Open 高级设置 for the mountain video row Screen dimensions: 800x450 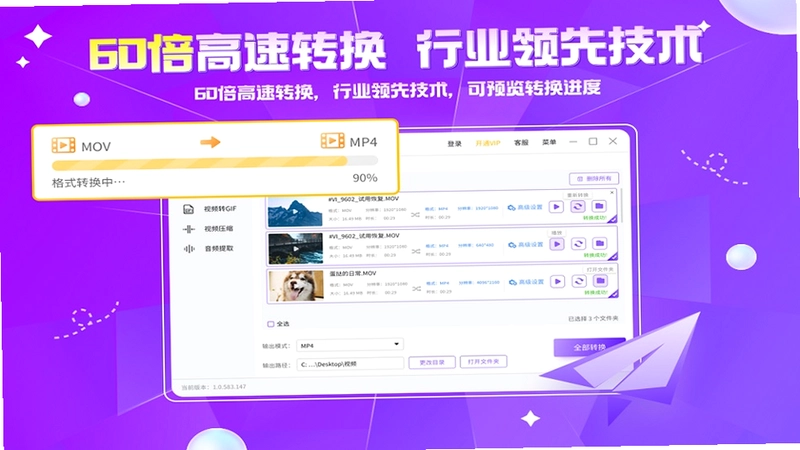click(526, 207)
